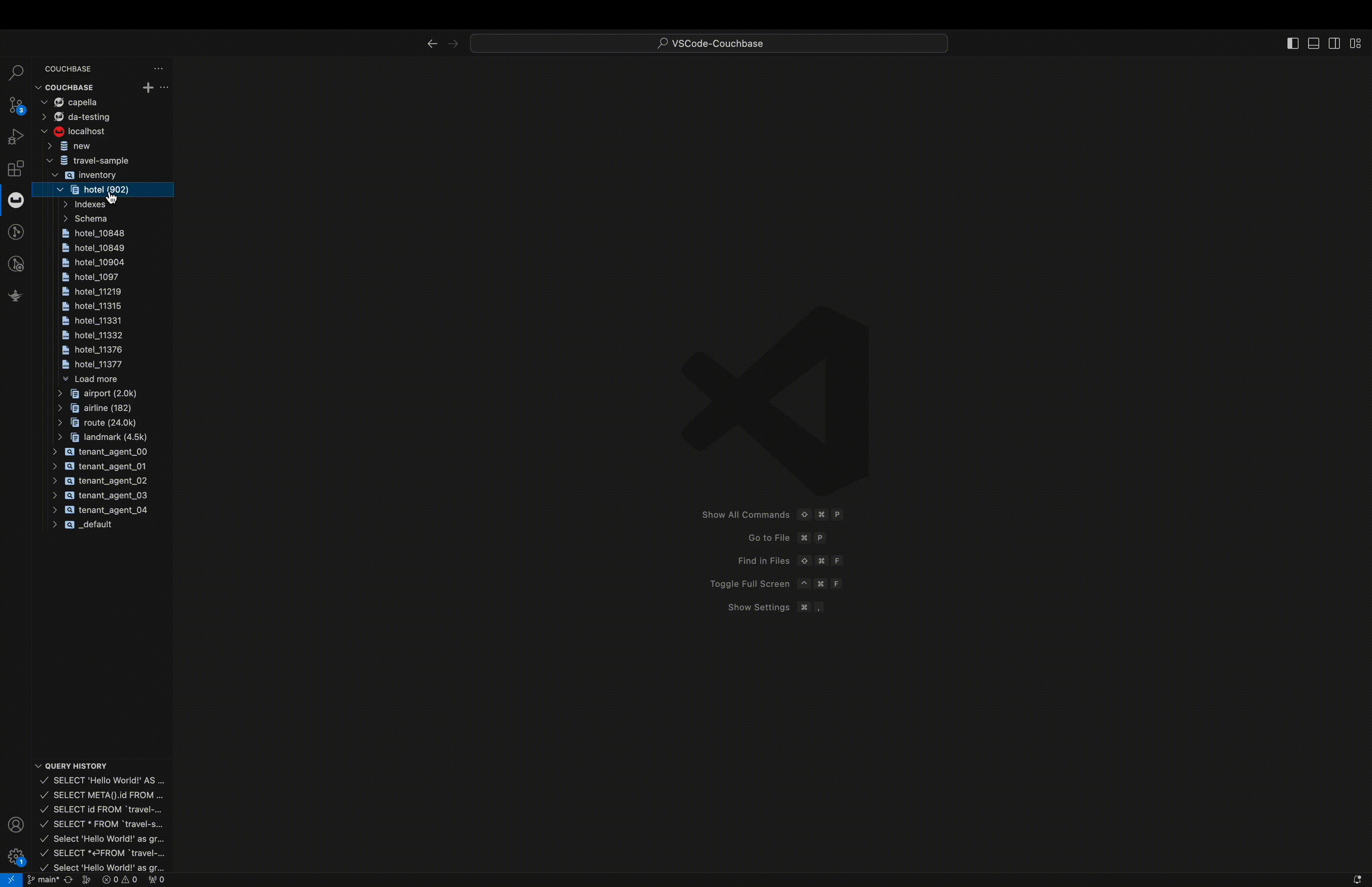Open Run and Debug view
Image resolution: width=1372 pixels, height=887 pixels.
coord(15,137)
